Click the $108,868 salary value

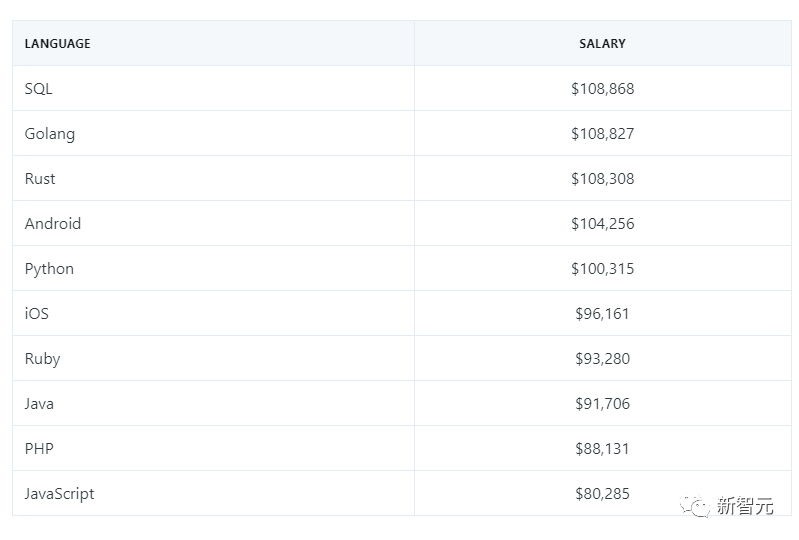(x=602, y=89)
